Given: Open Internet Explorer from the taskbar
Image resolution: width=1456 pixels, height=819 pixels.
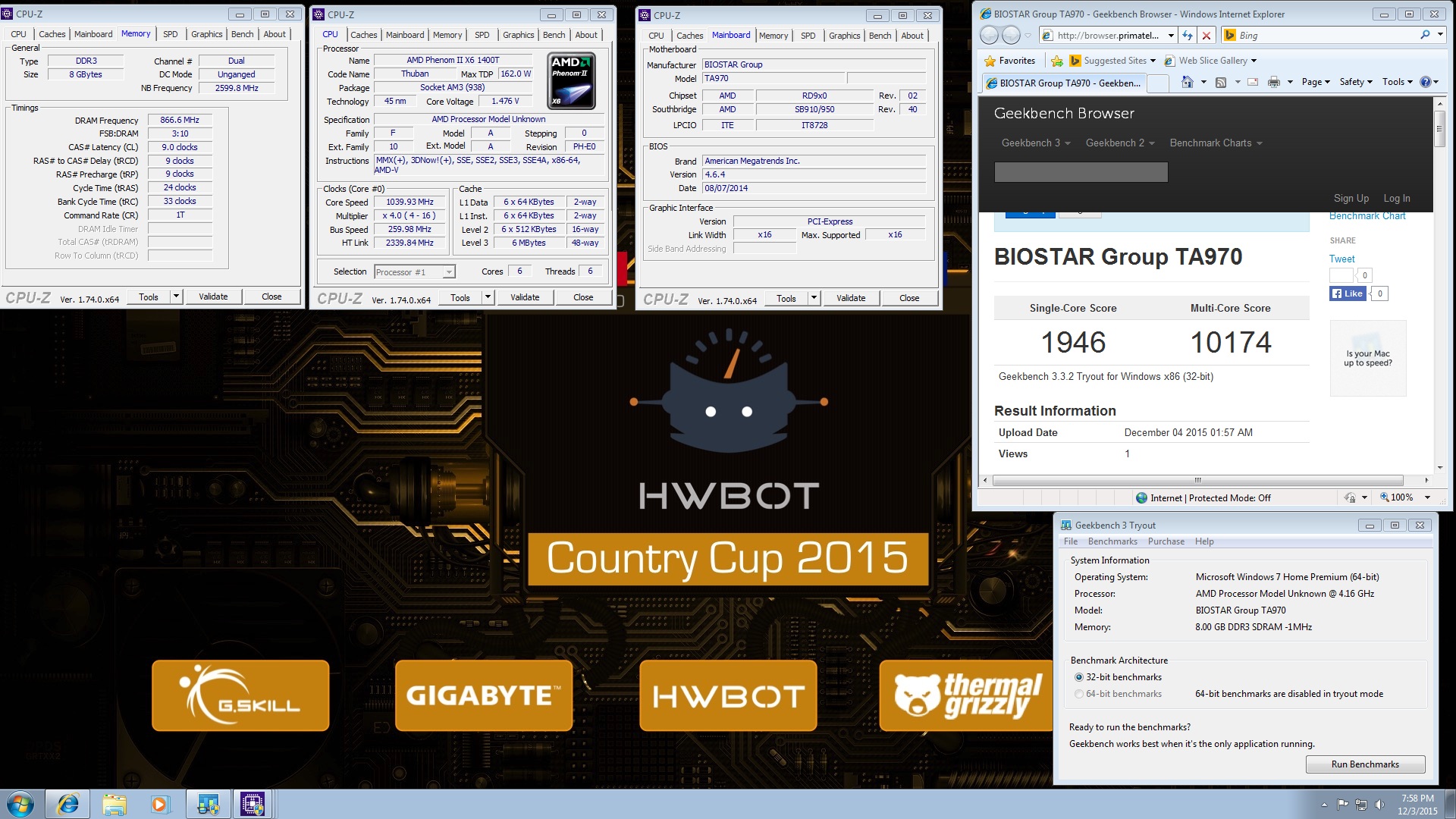Looking at the screenshot, I should pos(68,804).
